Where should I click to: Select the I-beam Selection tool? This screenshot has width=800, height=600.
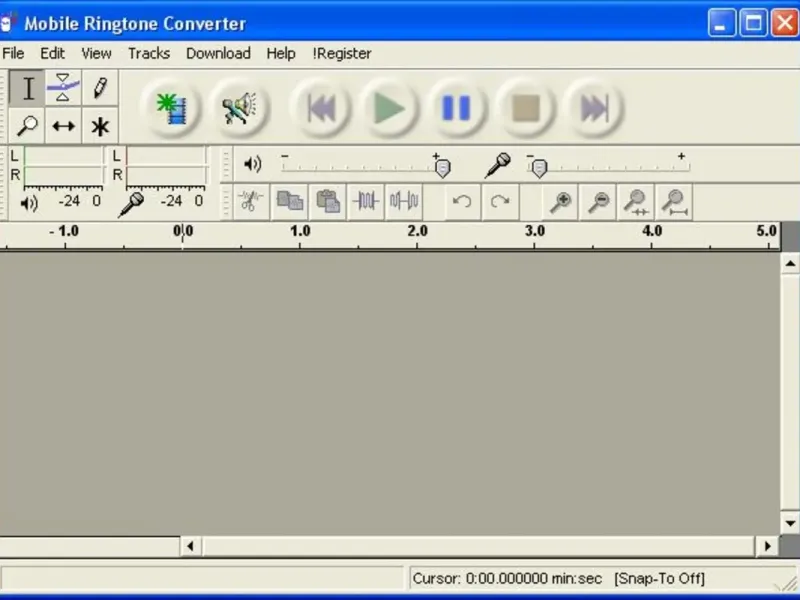point(27,88)
